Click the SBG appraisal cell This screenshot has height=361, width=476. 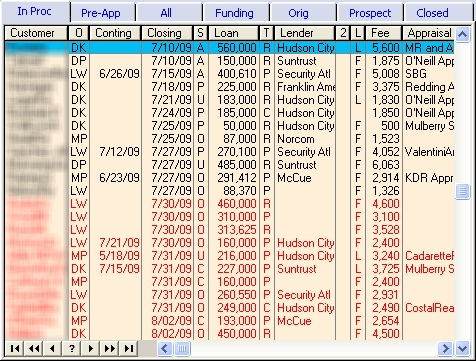[x=428, y=74]
